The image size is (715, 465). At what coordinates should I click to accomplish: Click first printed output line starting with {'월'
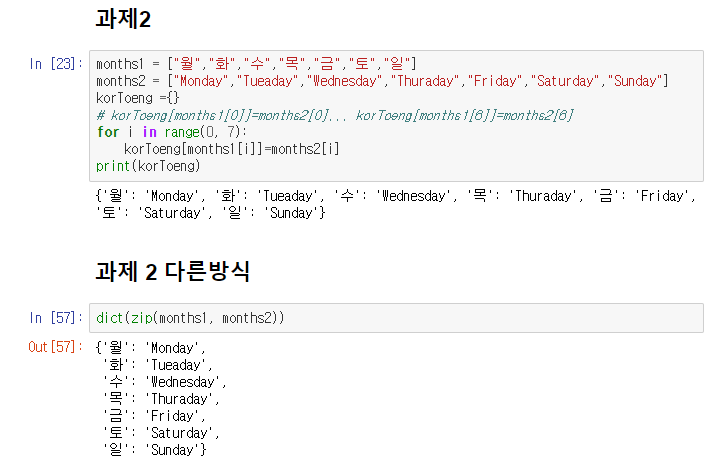click(x=395, y=196)
